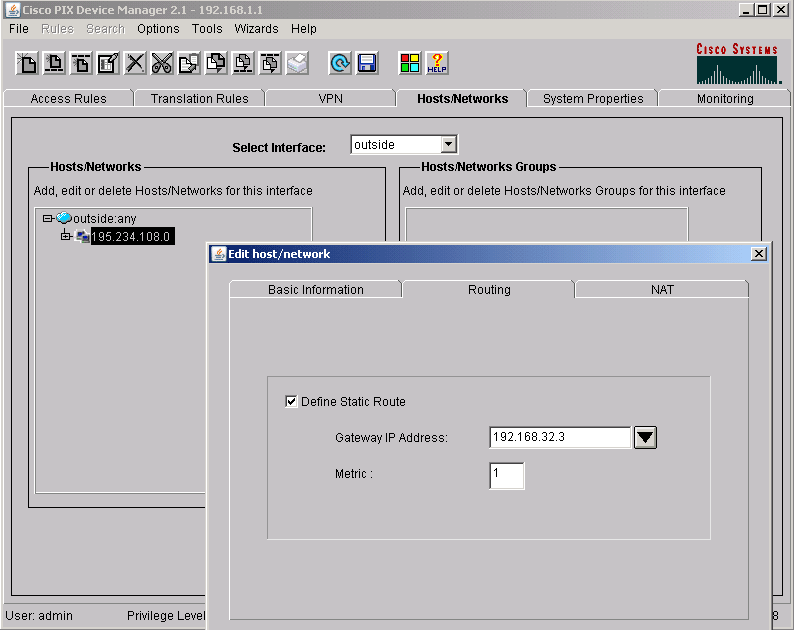Click the Cisco Systems logo
Viewport: 794px width, 630px height.
point(738,63)
